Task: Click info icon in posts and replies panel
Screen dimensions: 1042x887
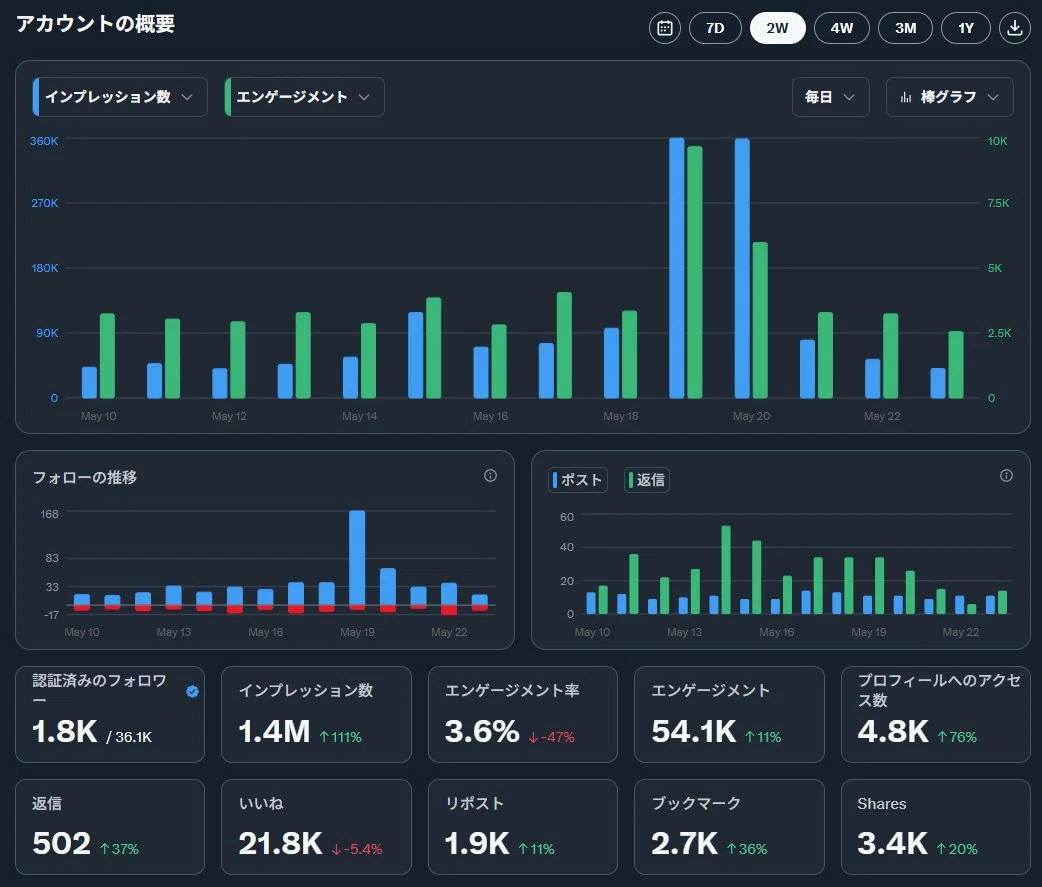Action: click(1006, 476)
